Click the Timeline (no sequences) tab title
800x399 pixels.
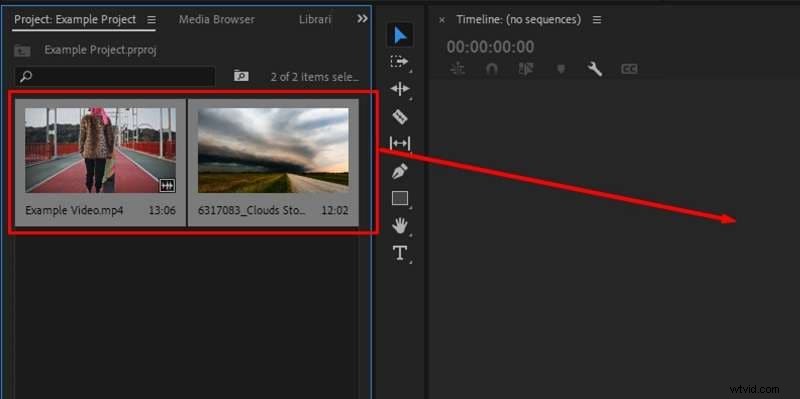[x=518, y=19]
